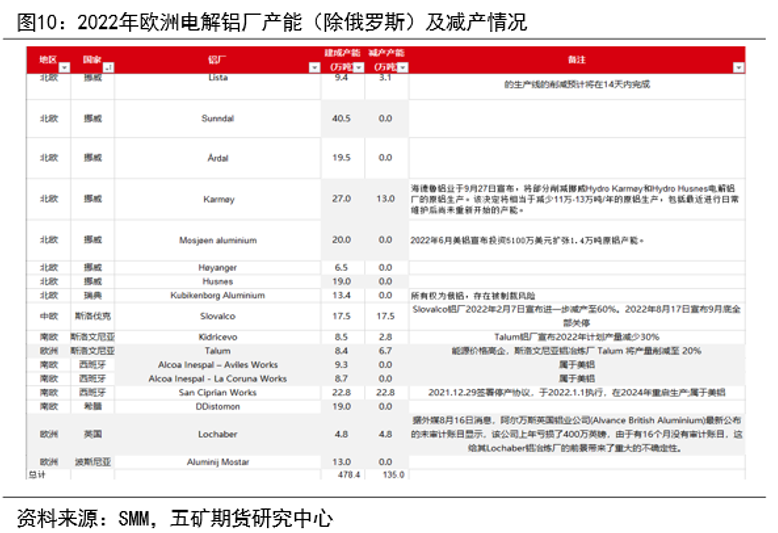This screenshot has height=533, width=778.
Task: Click the Slovalco note about 60% reduction
Action: tap(577, 316)
